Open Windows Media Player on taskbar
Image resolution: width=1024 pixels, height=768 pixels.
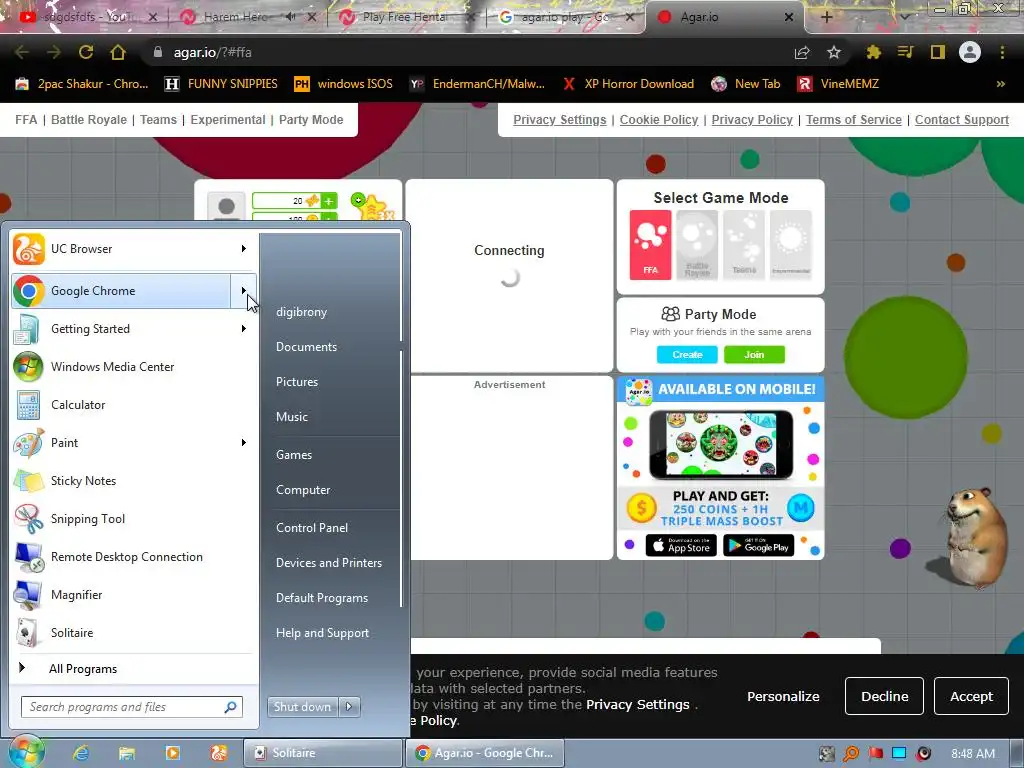pyautogui.click(x=172, y=753)
